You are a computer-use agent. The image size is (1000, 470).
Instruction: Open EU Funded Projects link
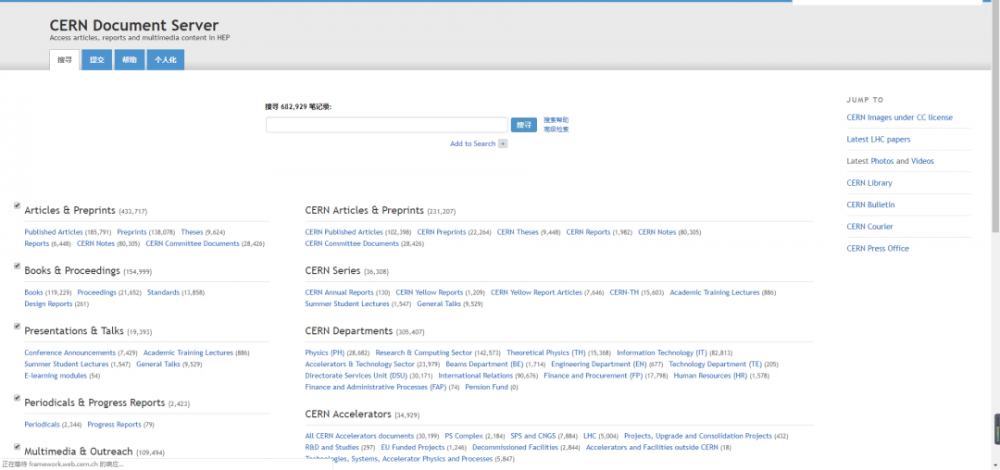click(413, 448)
